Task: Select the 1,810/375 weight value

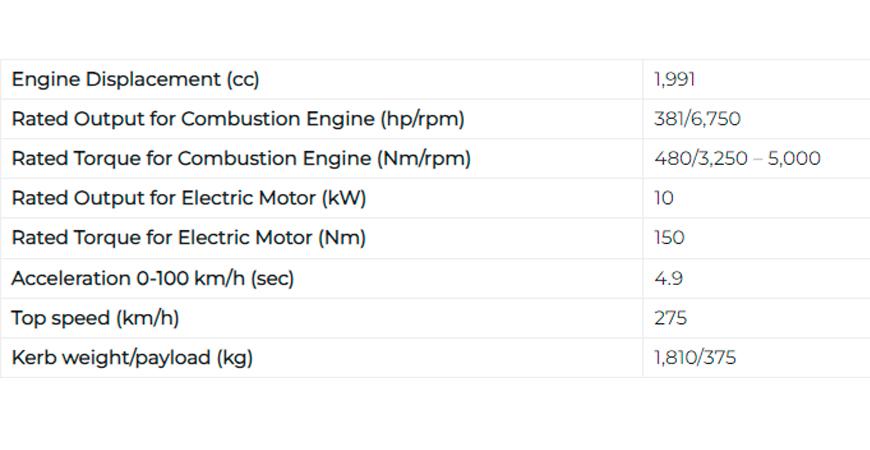Action: (695, 358)
